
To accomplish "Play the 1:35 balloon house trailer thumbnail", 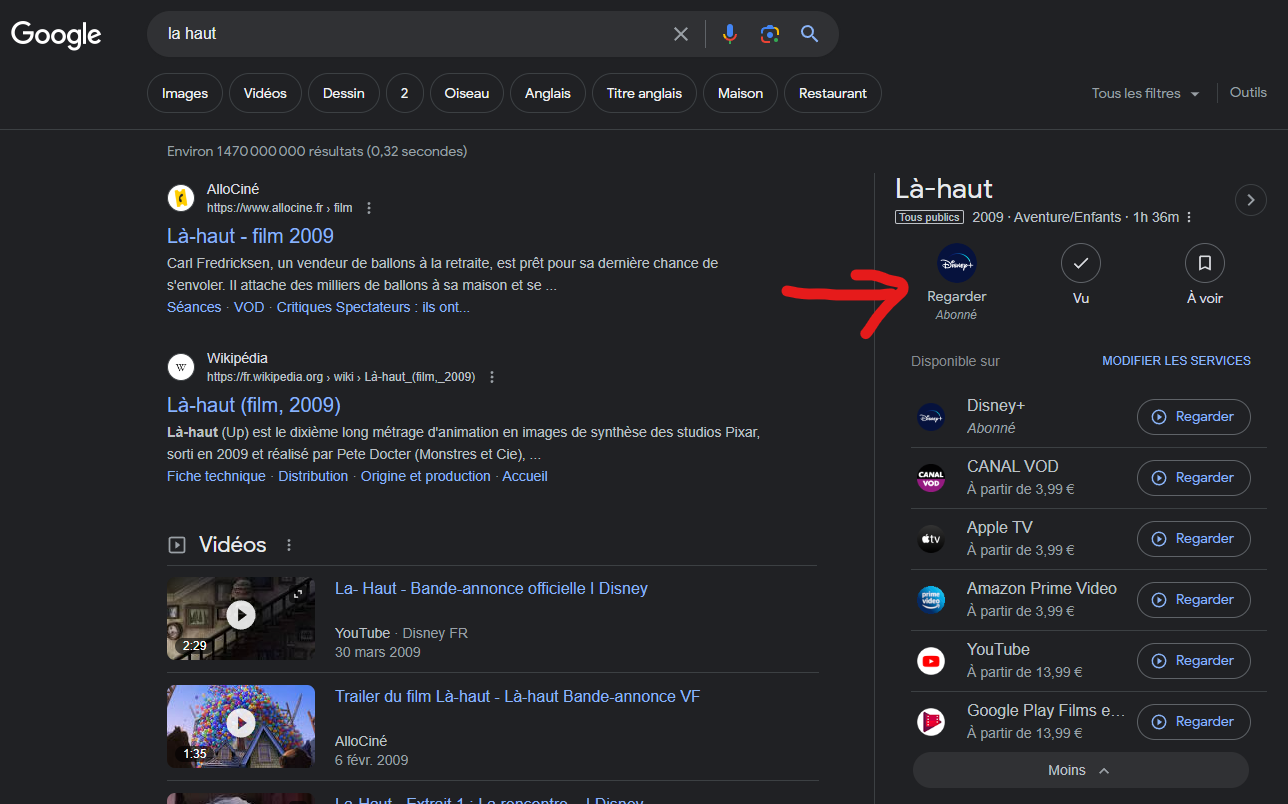I will [241, 726].
